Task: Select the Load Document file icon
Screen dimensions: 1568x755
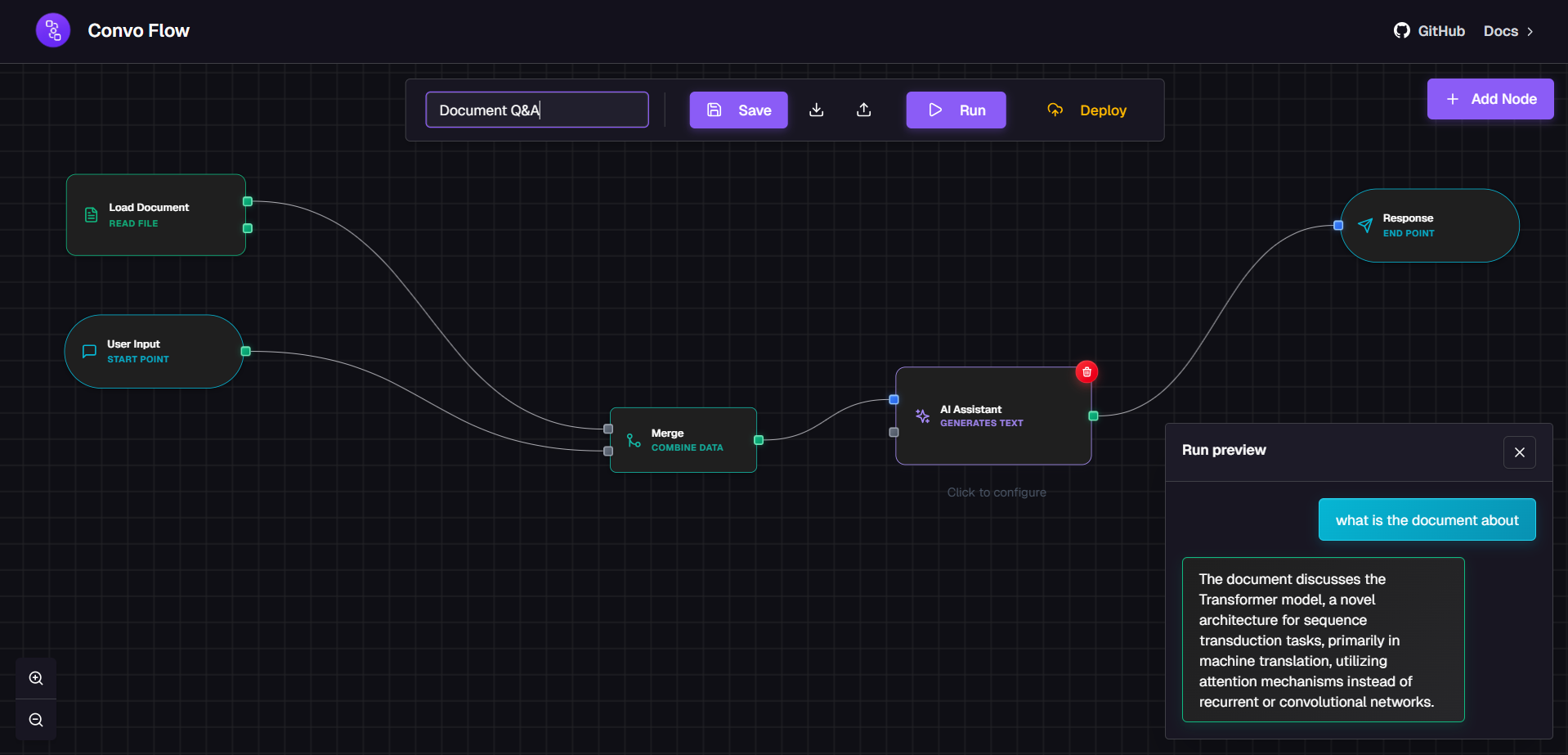Action: (90, 214)
